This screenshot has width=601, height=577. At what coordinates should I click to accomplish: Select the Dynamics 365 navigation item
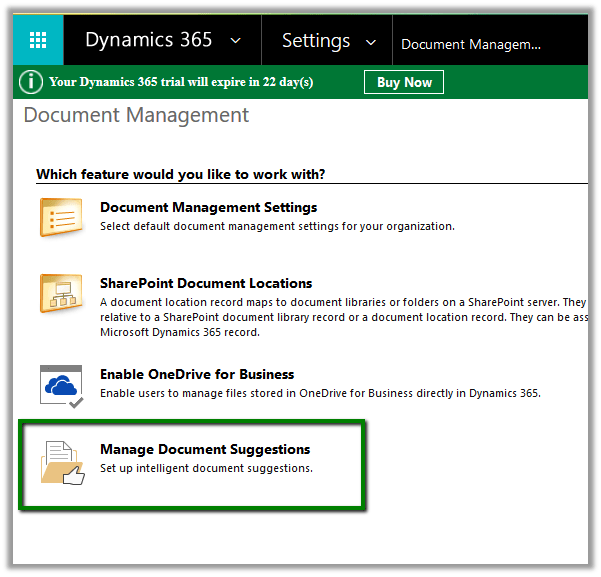(x=148, y=41)
